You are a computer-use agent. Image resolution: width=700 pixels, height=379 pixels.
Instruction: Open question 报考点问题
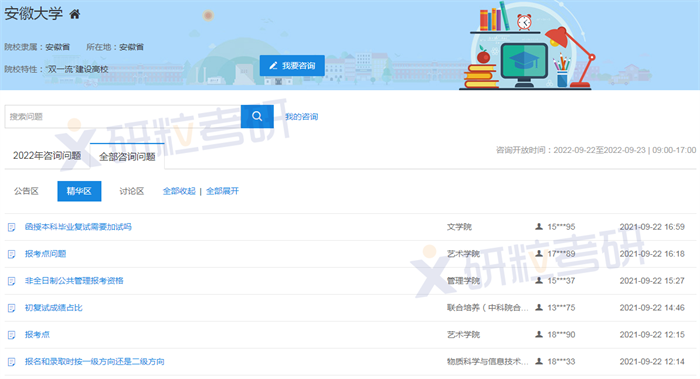[45, 254]
